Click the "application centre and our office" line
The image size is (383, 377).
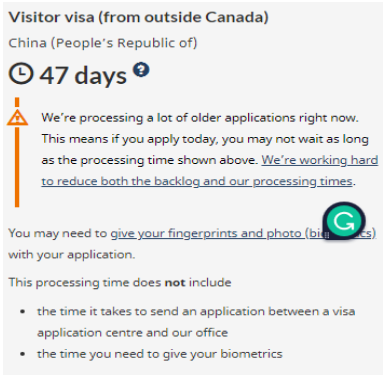click(133, 333)
